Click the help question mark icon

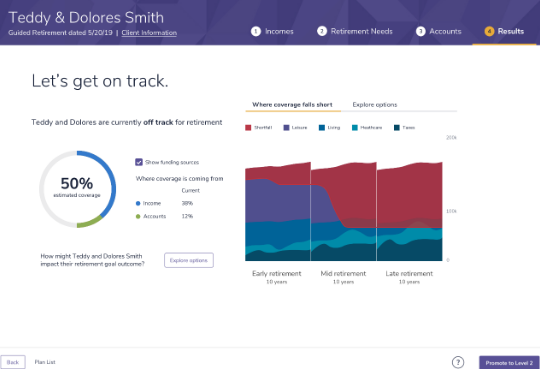click(458, 362)
